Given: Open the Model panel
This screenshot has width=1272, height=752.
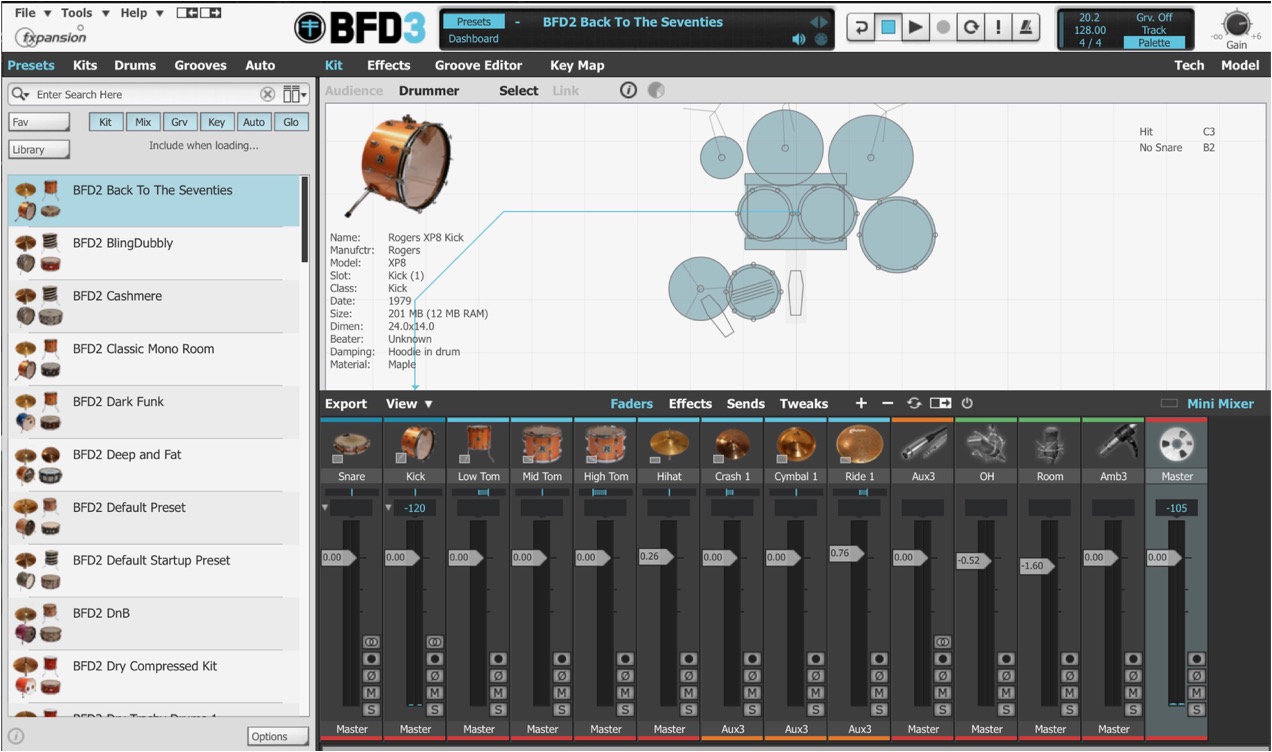Looking at the screenshot, I should (x=1240, y=65).
